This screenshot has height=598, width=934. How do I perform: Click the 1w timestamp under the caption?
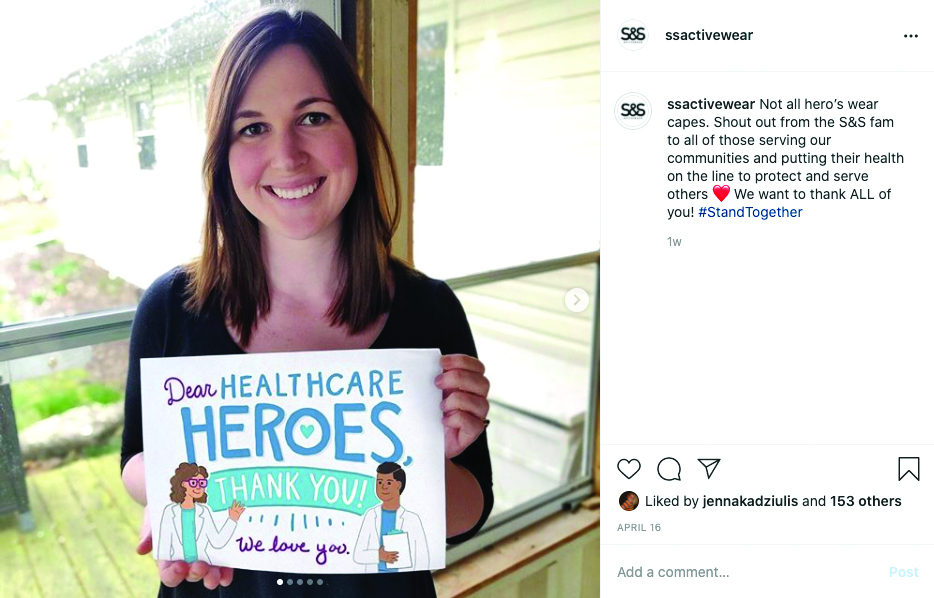coord(674,242)
